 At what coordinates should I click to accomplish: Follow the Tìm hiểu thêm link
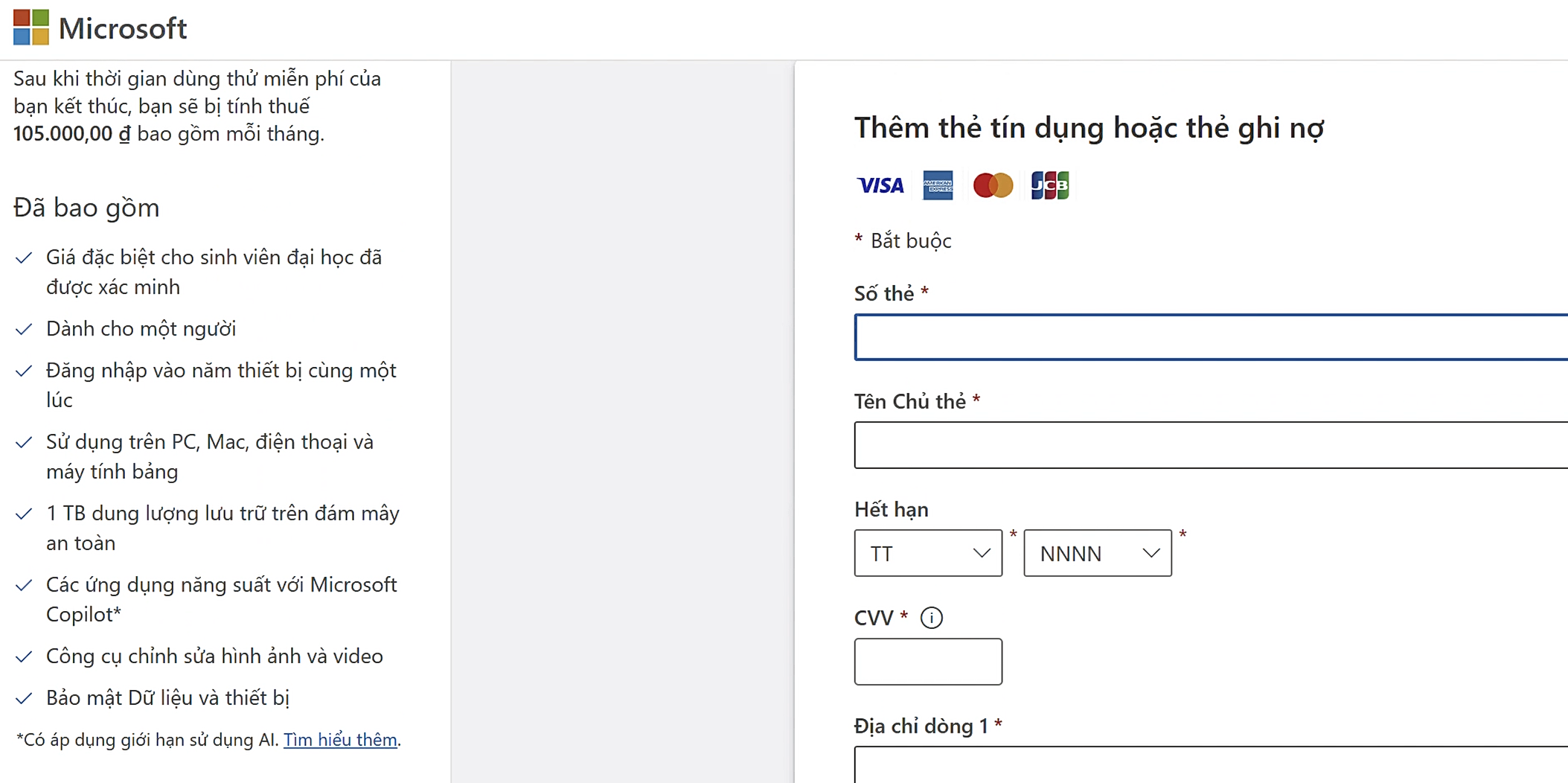(x=340, y=740)
